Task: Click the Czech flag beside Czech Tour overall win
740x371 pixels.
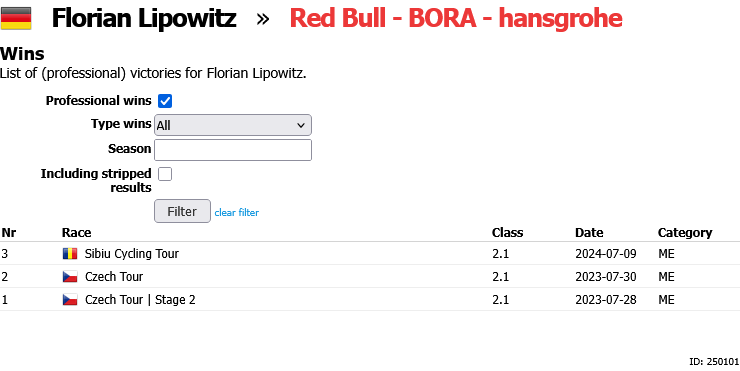Action: pyautogui.click(x=70, y=277)
